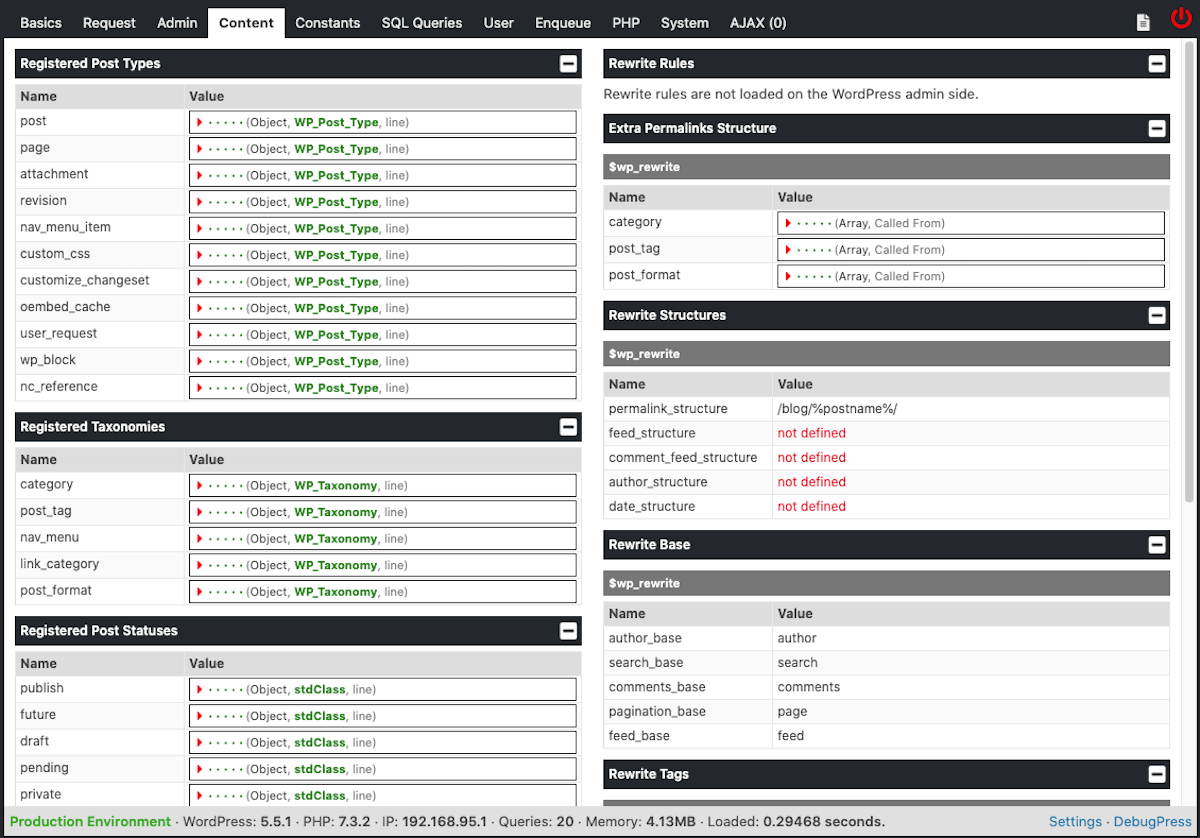Expand the publish status stdClass object
Viewport: 1200px width, 838px height.
pyautogui.click(x=201, y=689)
